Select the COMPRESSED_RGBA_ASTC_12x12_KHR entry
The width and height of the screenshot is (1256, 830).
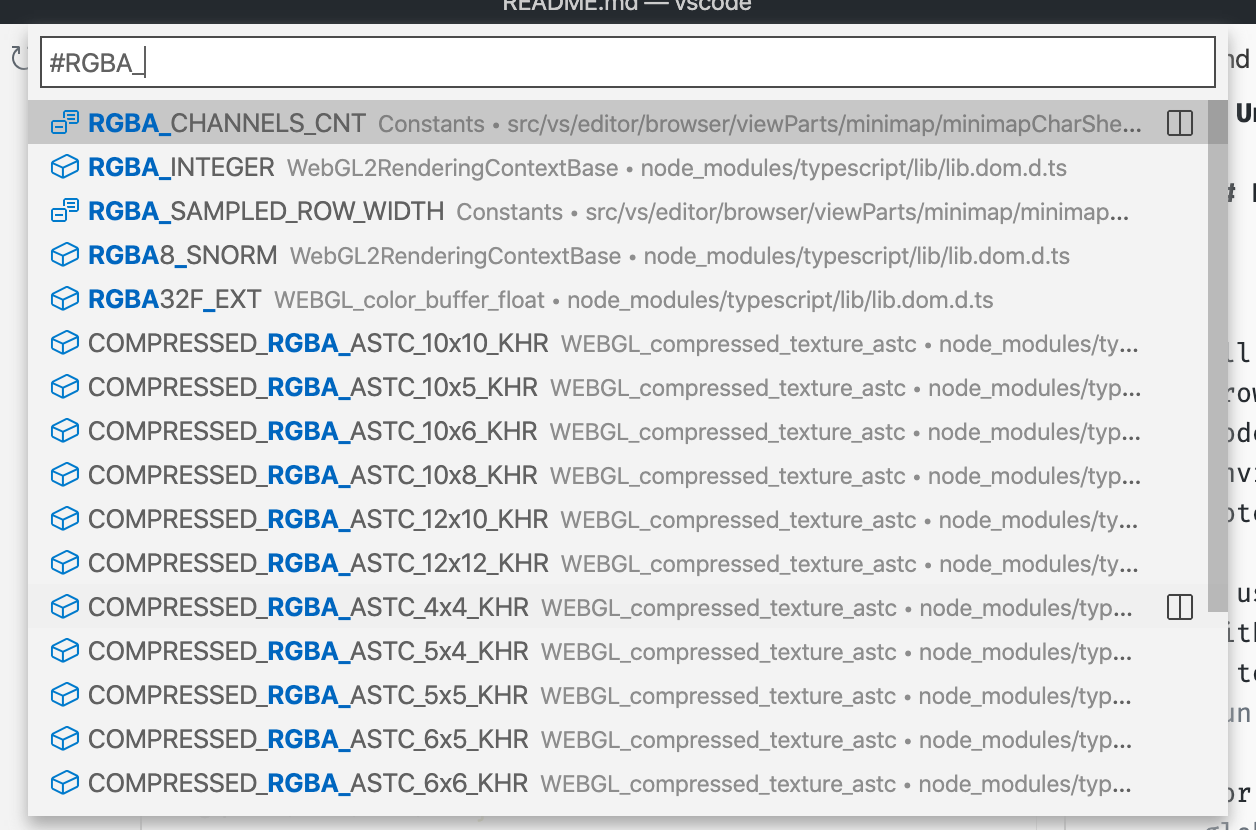coord(400,563)
